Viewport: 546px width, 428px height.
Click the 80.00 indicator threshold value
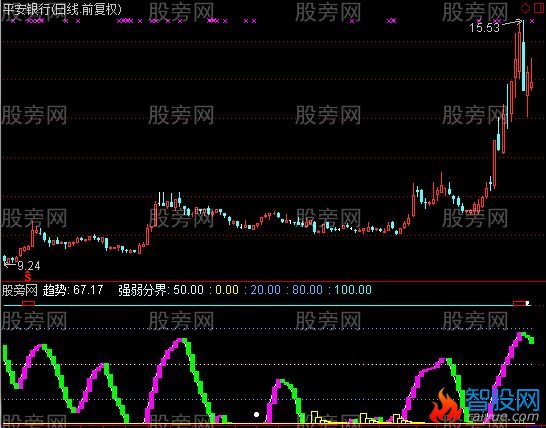click(307, 290)
